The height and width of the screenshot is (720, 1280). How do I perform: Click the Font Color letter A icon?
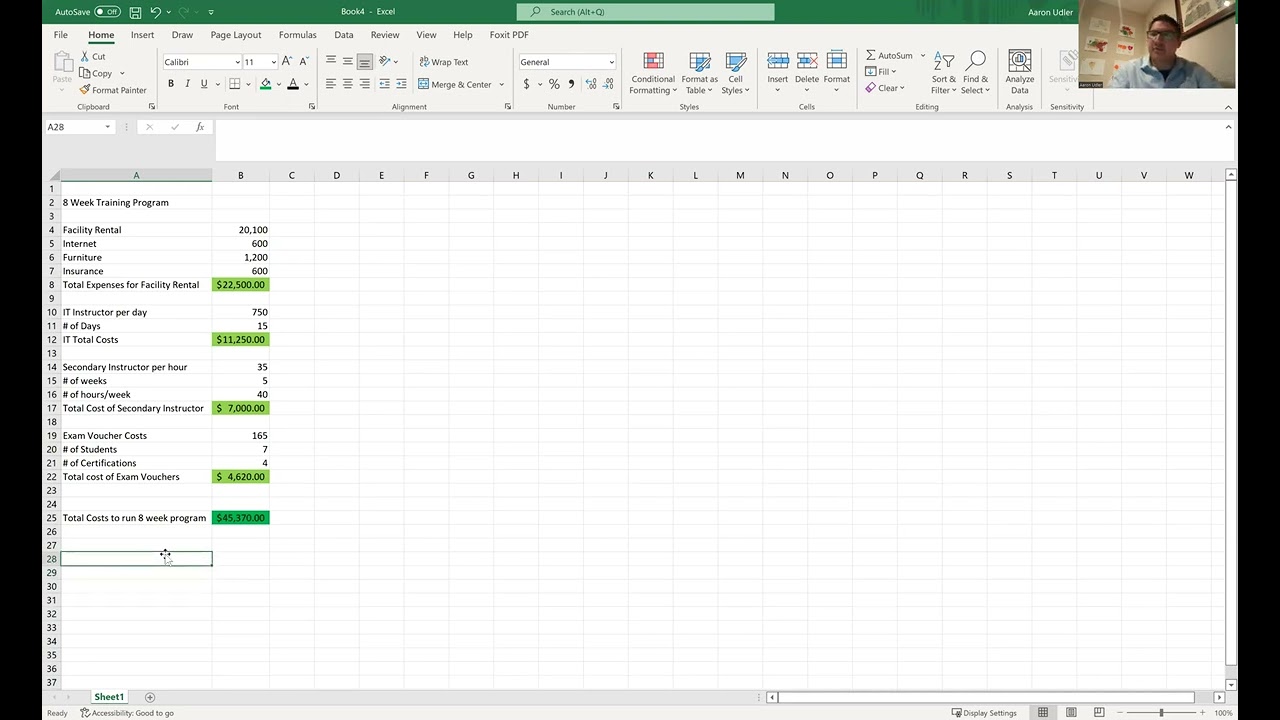point(293,84)
